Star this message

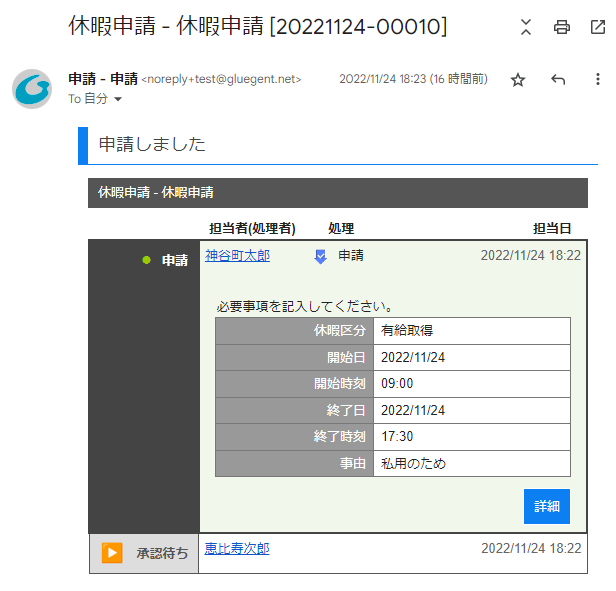coord(518,80)
